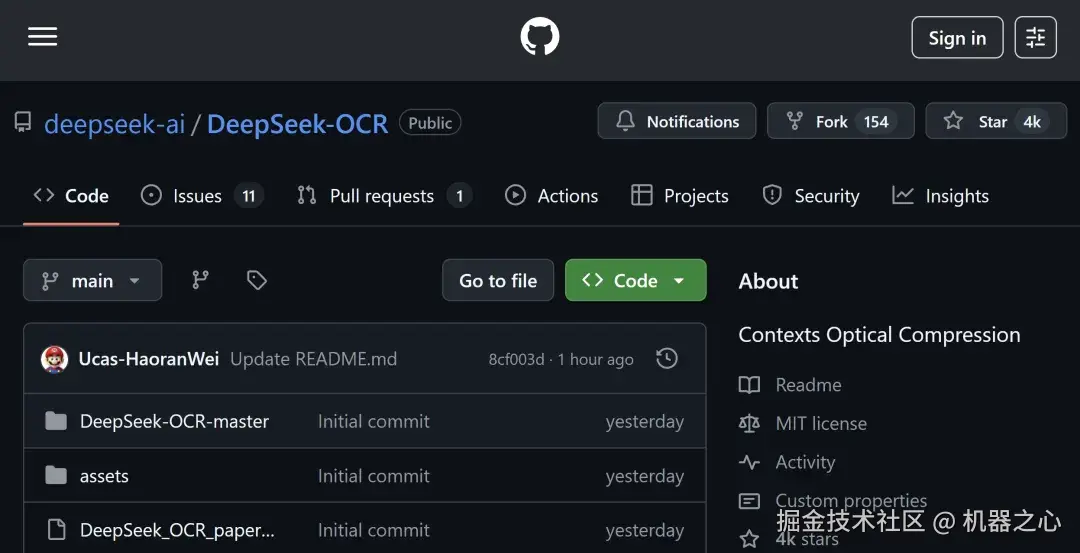View commit history clock icon
This screenshot has height=553, width=1080.
(667, 358)
